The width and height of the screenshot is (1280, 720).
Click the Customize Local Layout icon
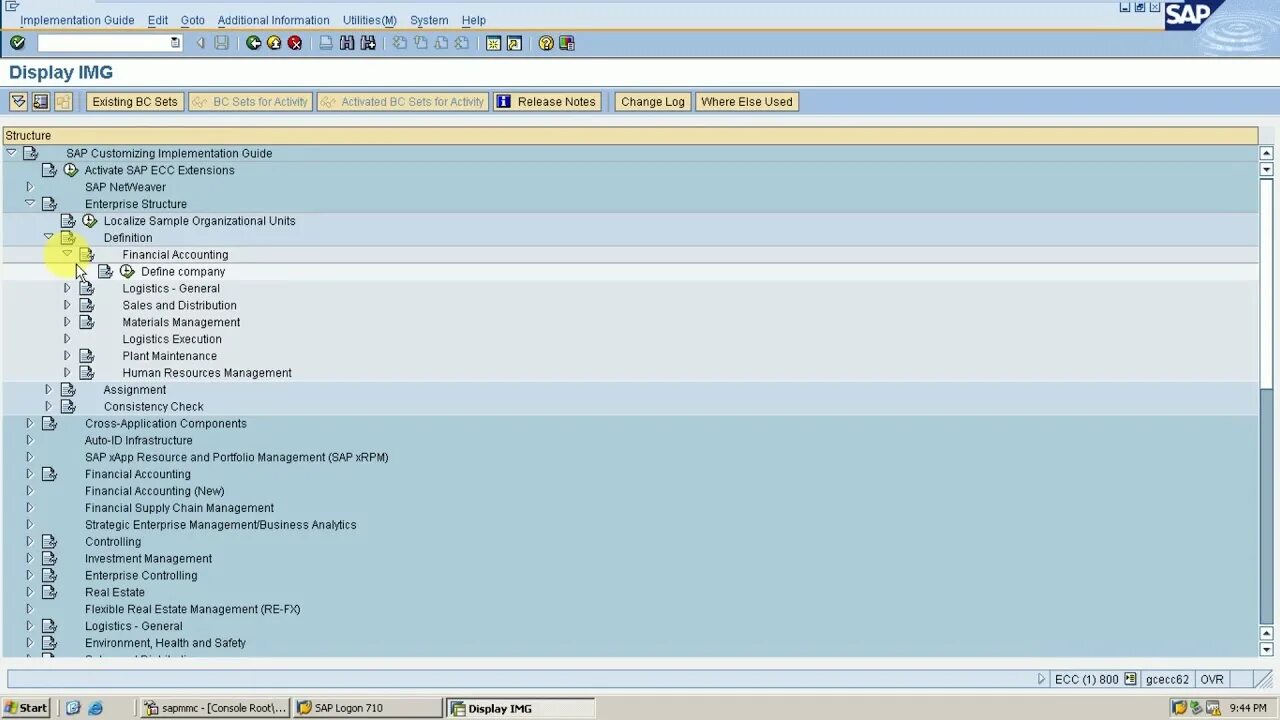coord(567,43)
